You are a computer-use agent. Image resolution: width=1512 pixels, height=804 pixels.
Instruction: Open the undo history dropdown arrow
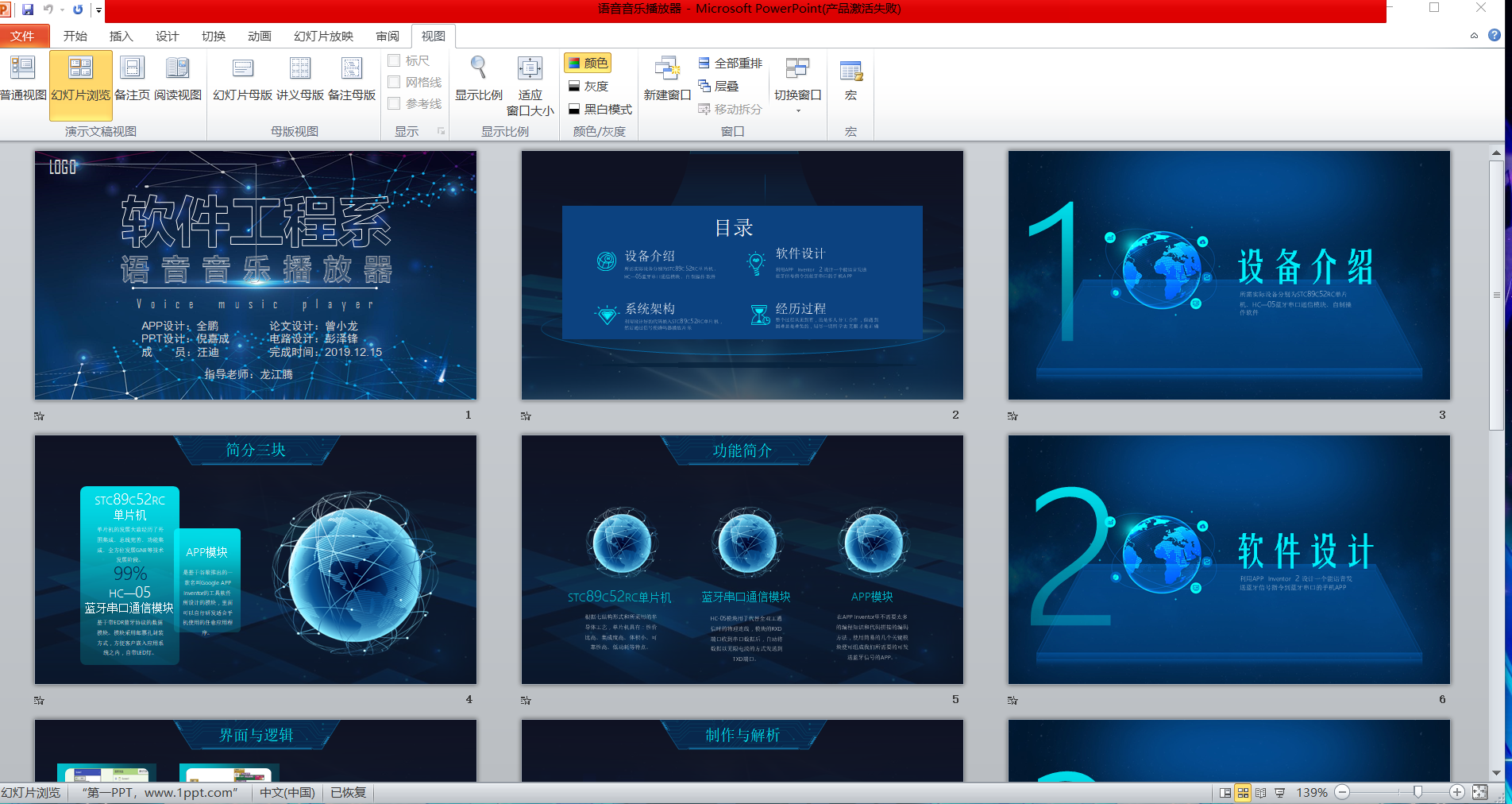coord(62,10)
